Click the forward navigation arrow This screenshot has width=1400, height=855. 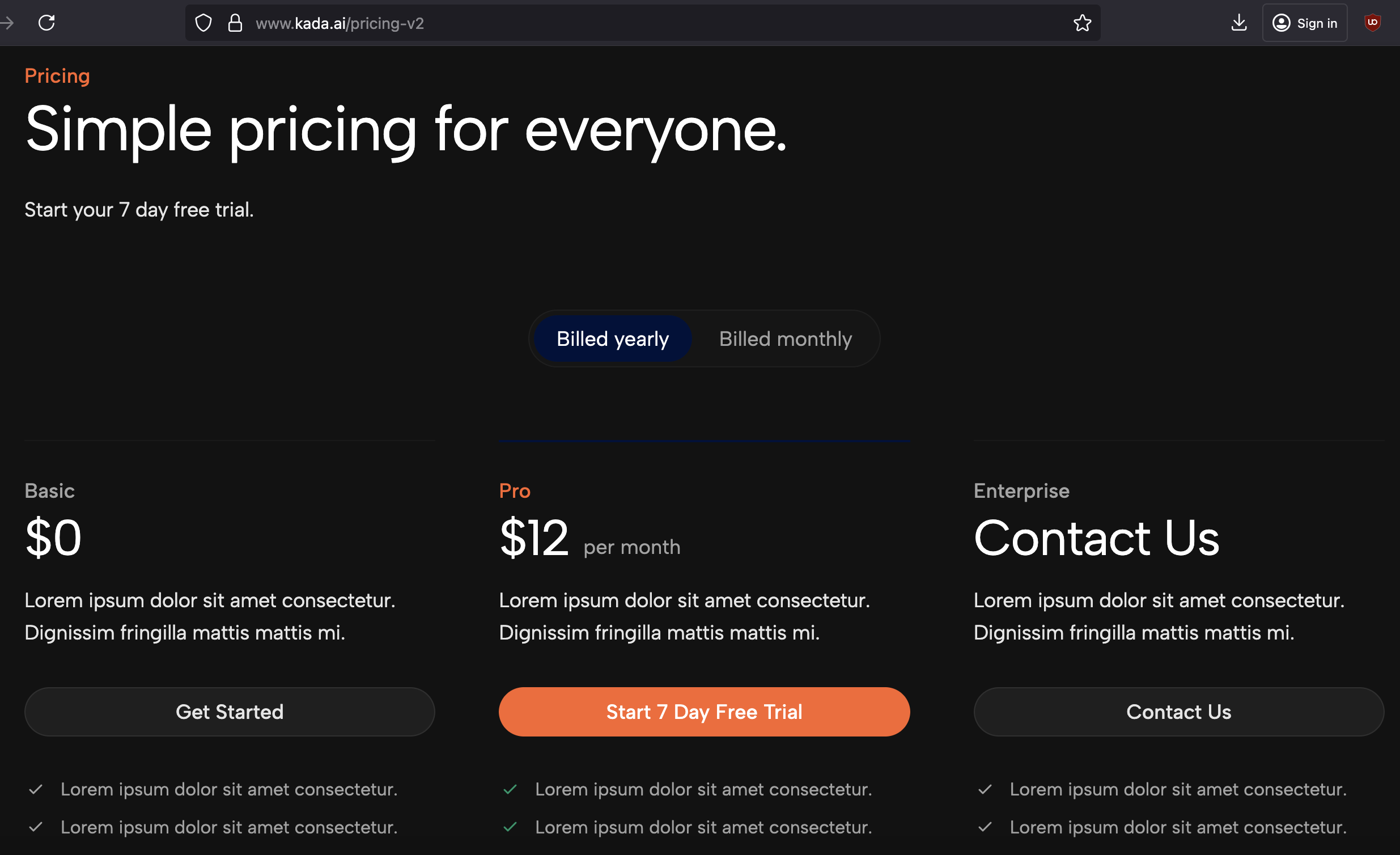(x=7, y=23)
